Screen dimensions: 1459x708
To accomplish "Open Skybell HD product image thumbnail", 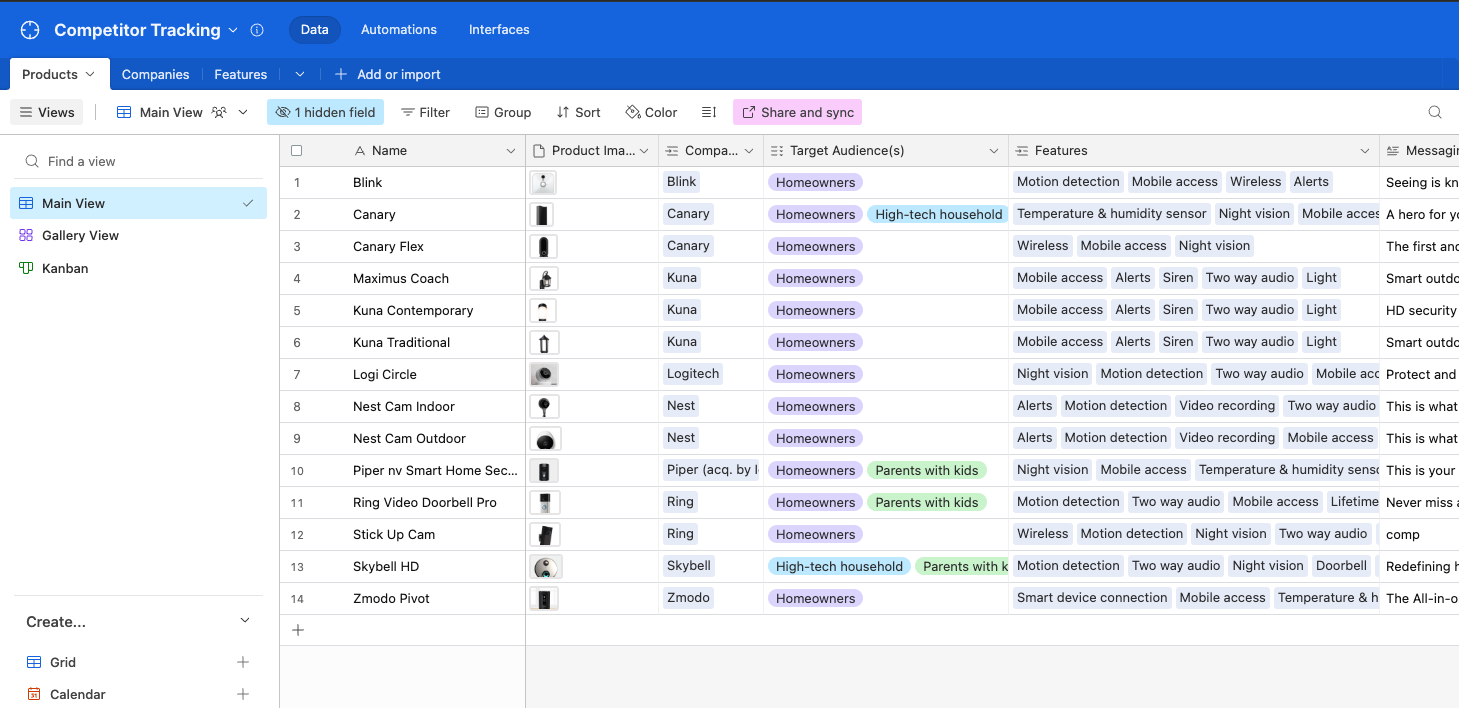I will tap(546, 566).
